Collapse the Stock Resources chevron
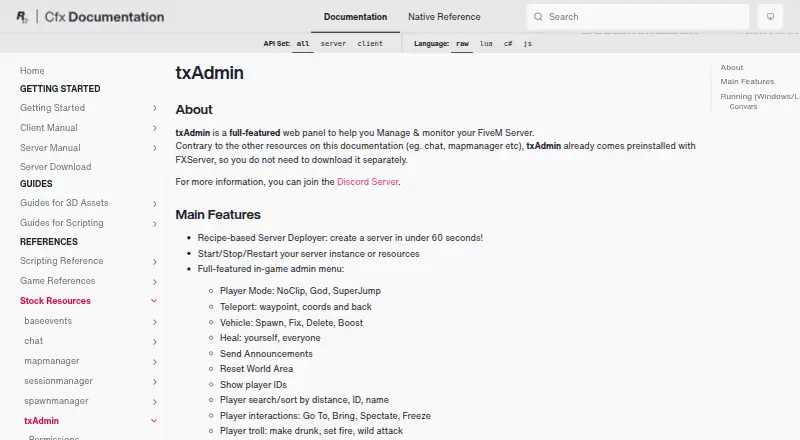Screen dimensions: 800x440 tap(154, 301)
